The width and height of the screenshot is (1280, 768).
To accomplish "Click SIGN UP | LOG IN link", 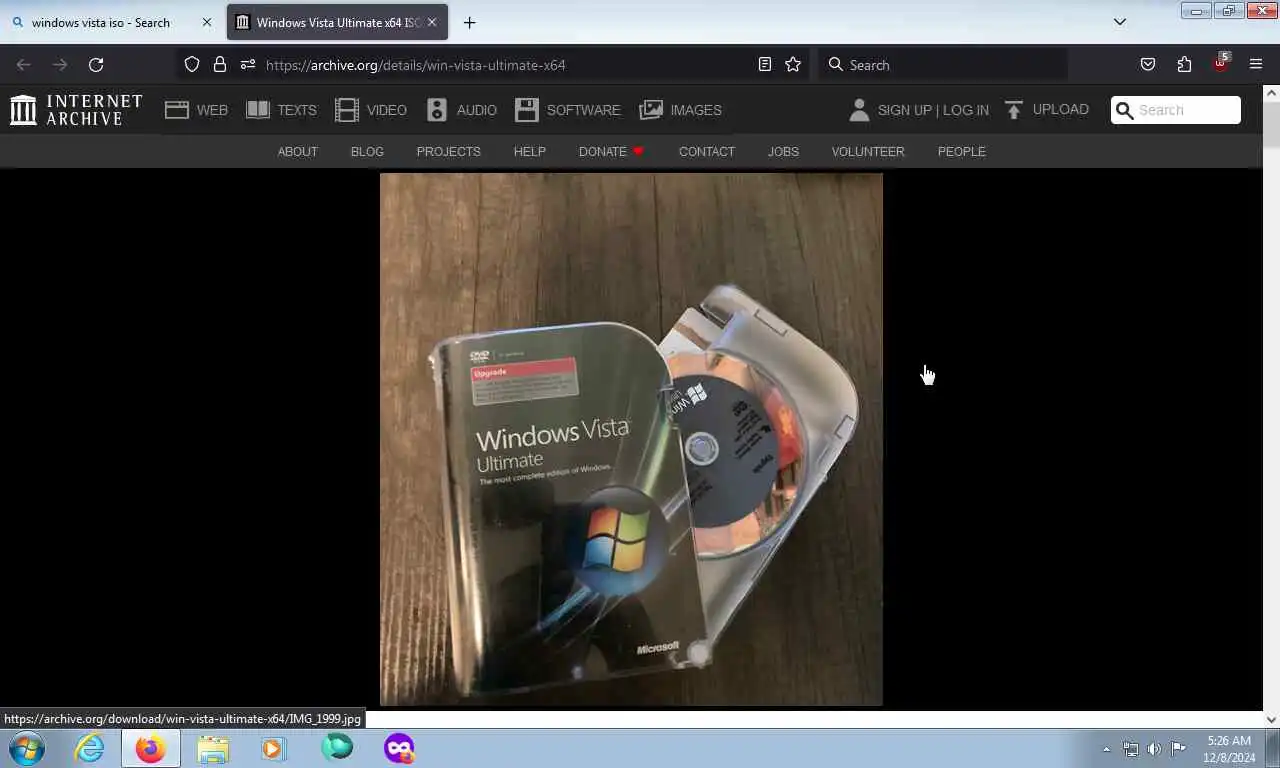I will pyautogui.click(x=933, y=110).
